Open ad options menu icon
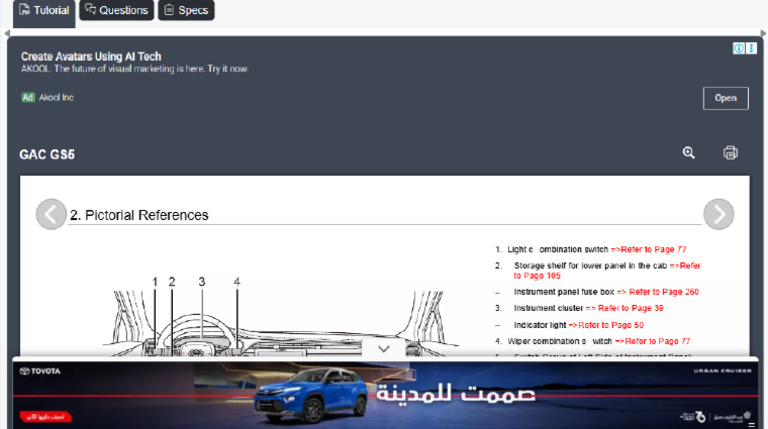Screen dimensions: 768x429 (751, 48)
